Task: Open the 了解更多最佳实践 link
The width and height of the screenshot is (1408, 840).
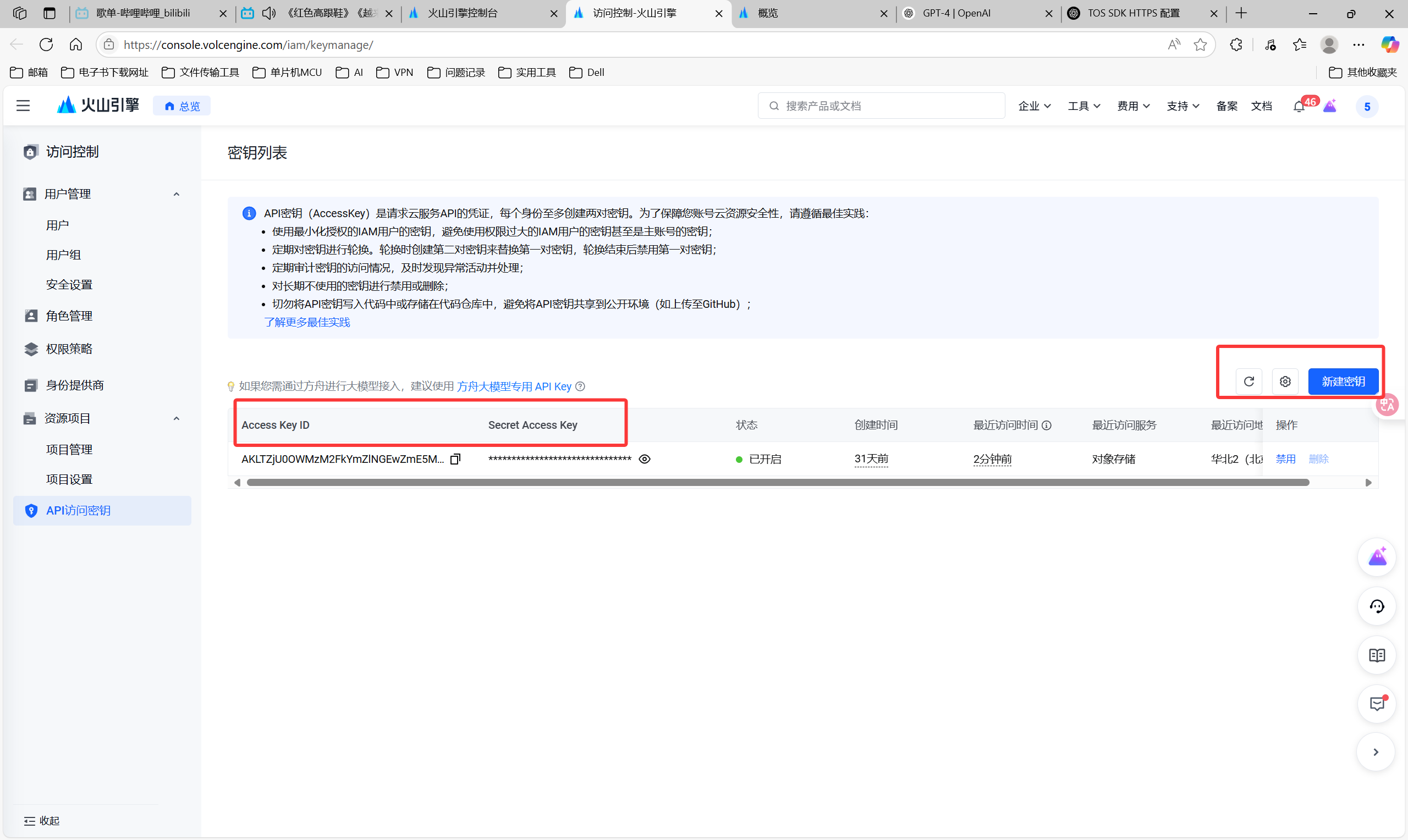Action: pos(307,322)
